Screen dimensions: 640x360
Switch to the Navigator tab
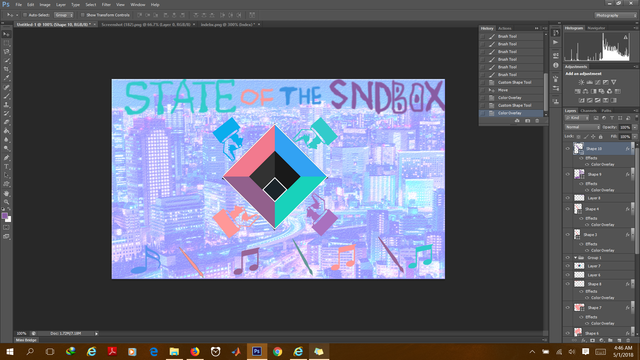[x=596, y=28]
